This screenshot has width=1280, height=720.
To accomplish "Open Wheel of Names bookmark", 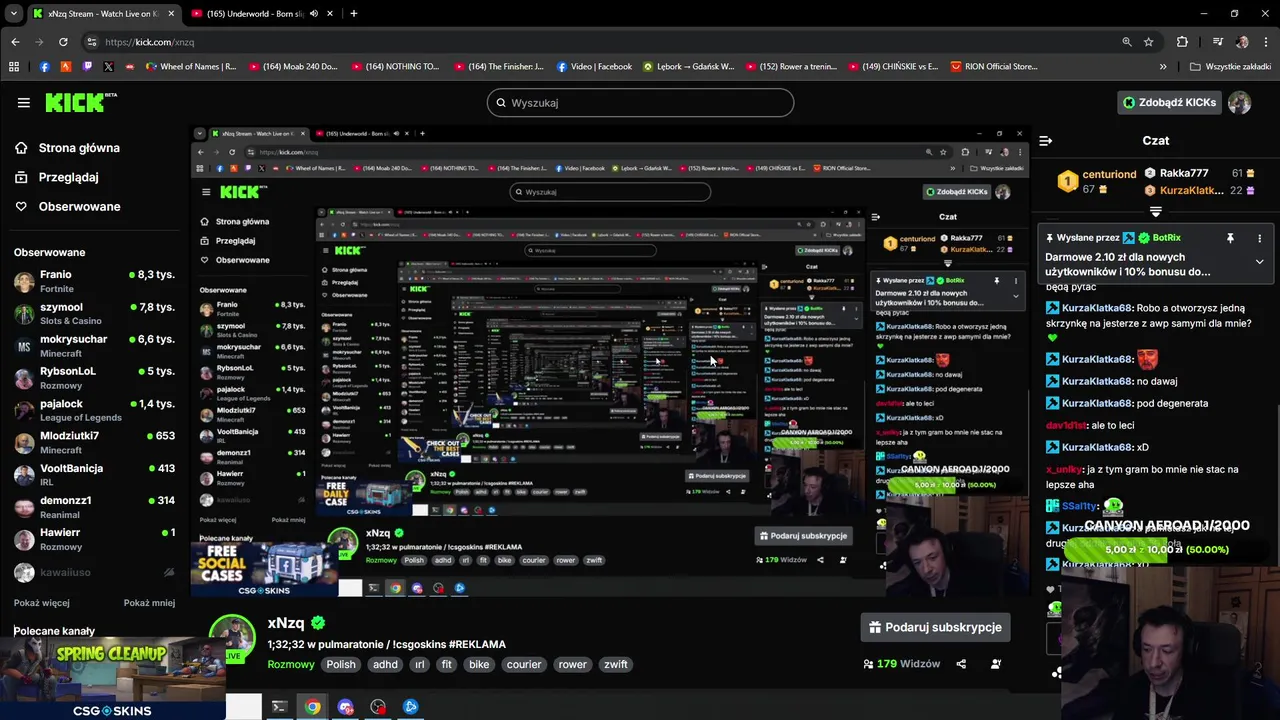I will tap(191, 67).
